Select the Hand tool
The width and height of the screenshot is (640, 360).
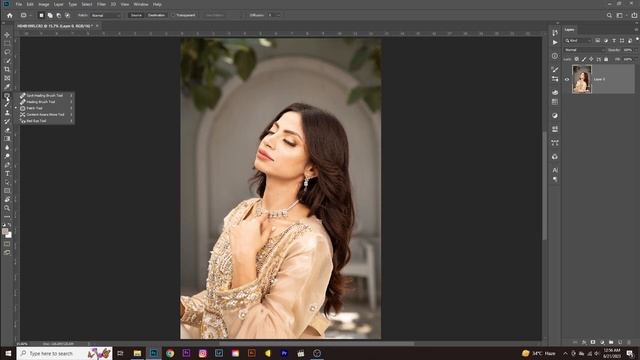point(7,199)
